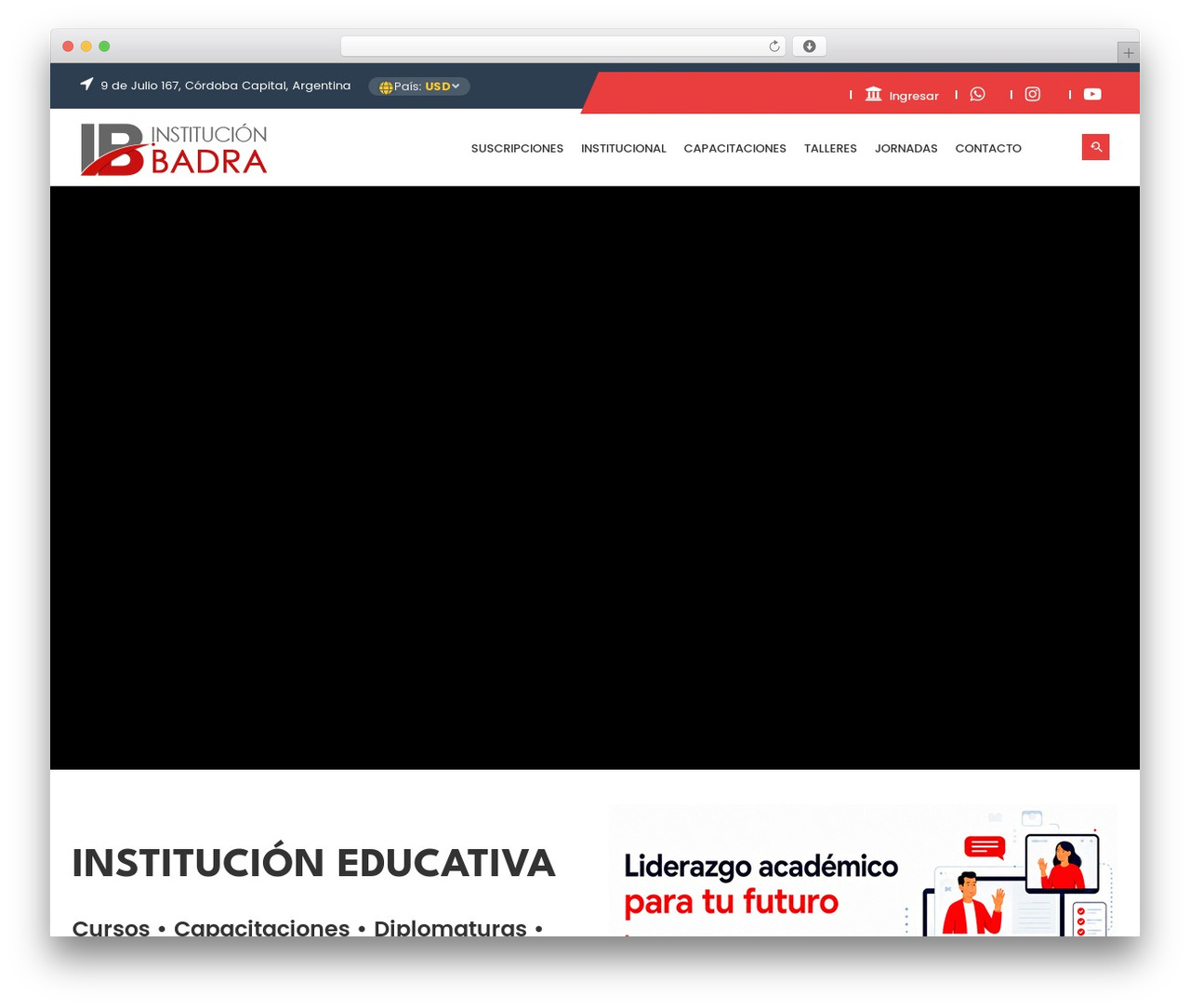Open the Suscripciones menu item

[517, 149]
